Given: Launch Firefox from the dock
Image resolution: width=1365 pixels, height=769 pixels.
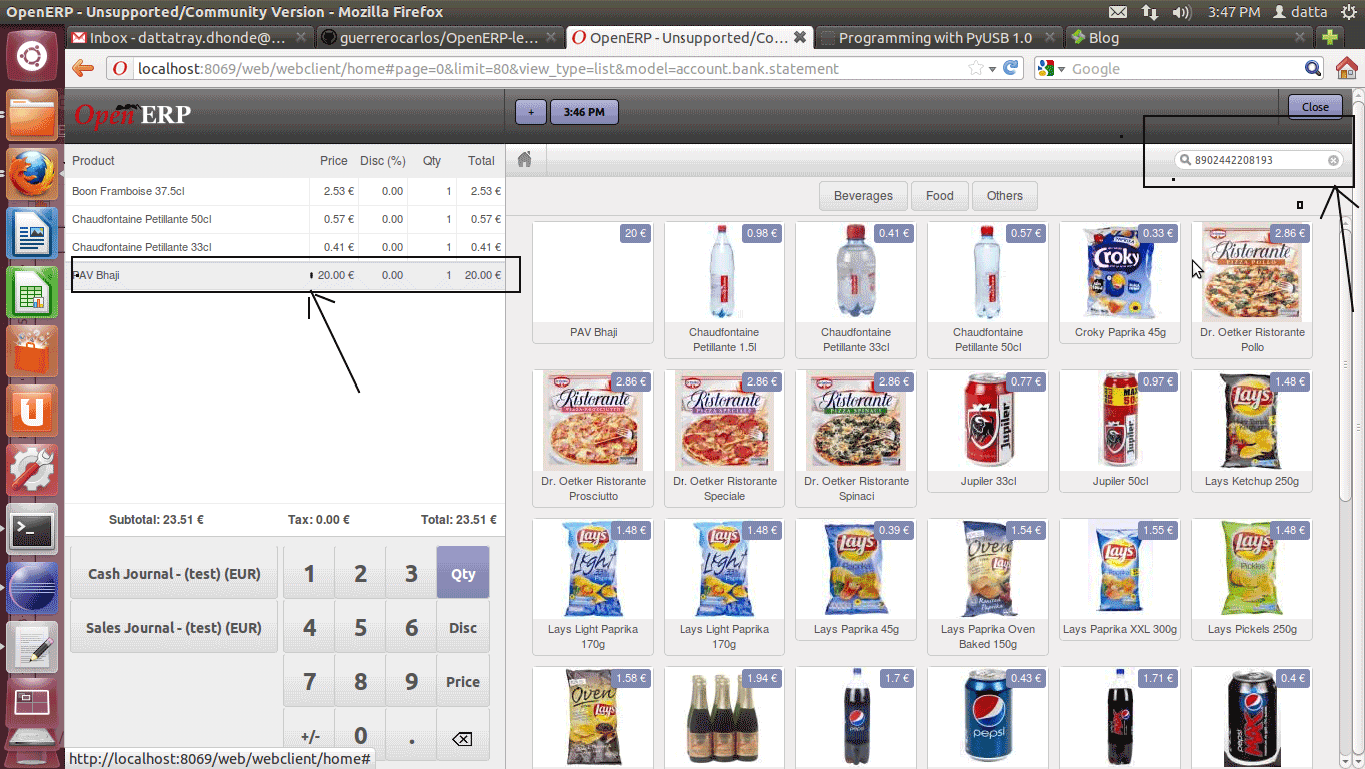Looking at the screenshot, I should point(32,175).
